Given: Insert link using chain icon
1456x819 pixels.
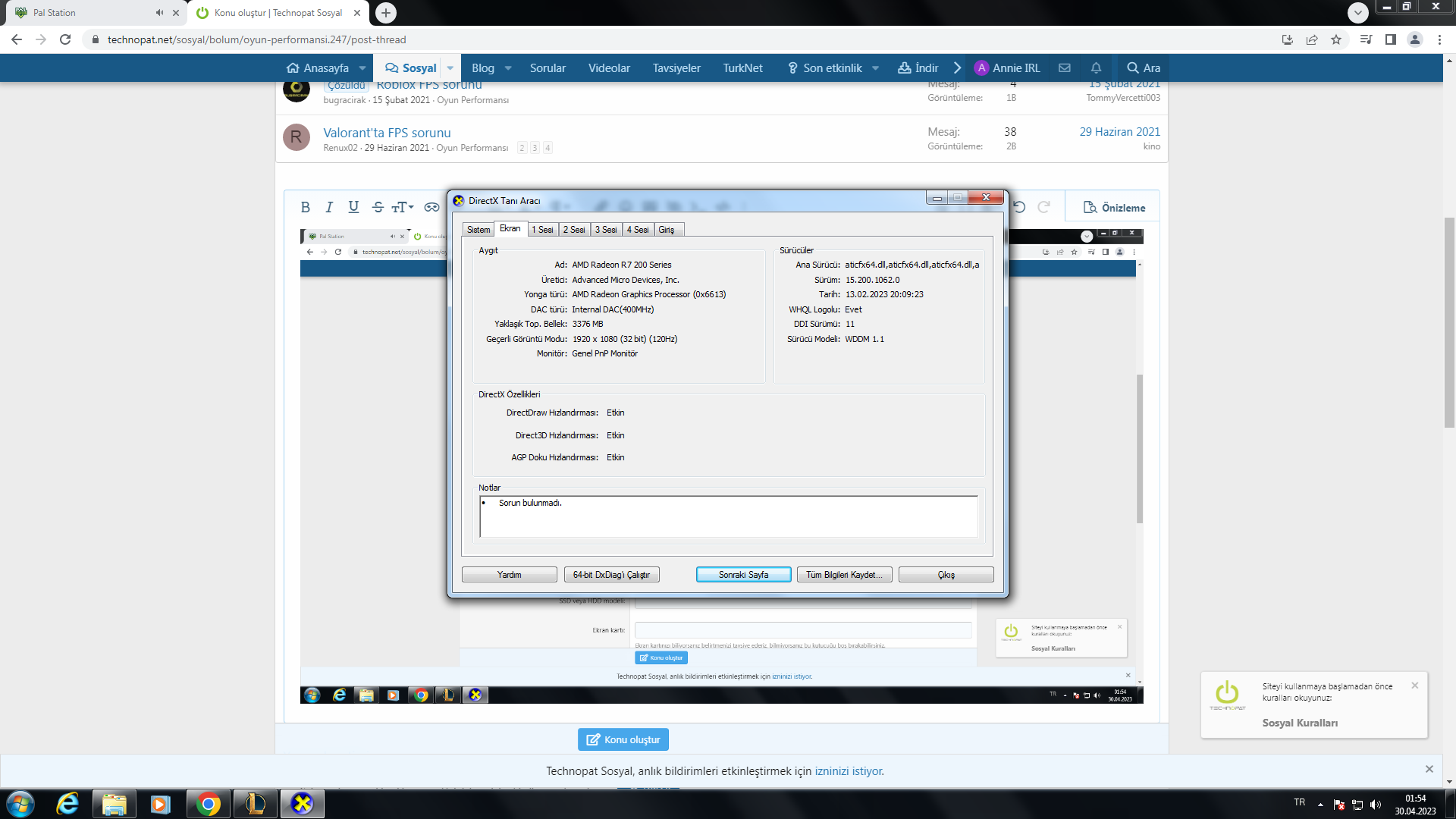Looking at the screenshot, I should [431, 207].
